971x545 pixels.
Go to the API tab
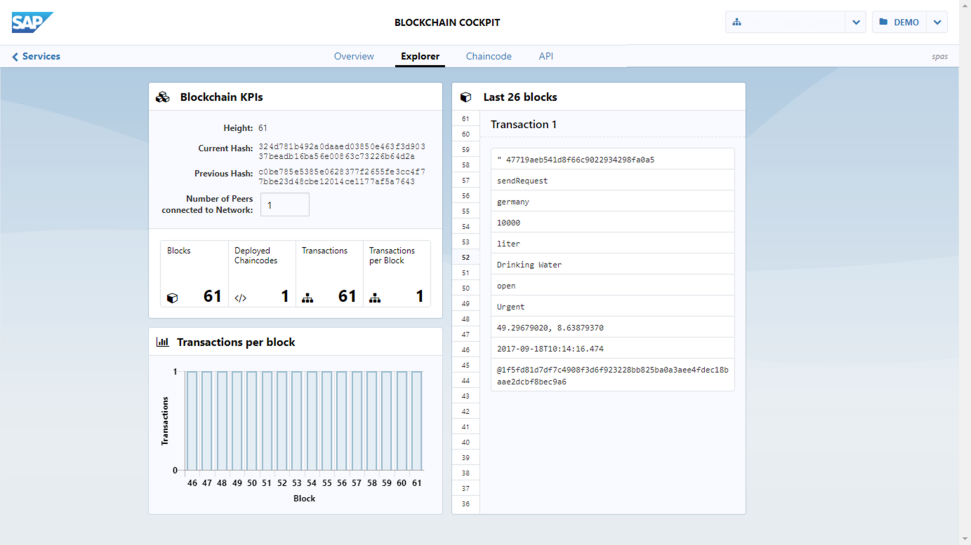(x=546, y=56)
